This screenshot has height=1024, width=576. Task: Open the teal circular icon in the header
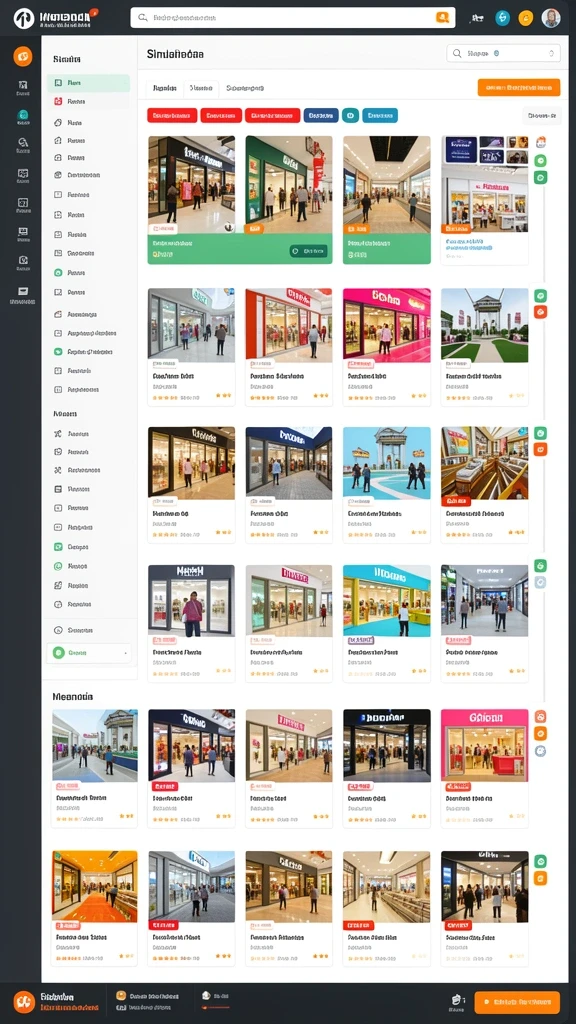click(x=502, y=18)
